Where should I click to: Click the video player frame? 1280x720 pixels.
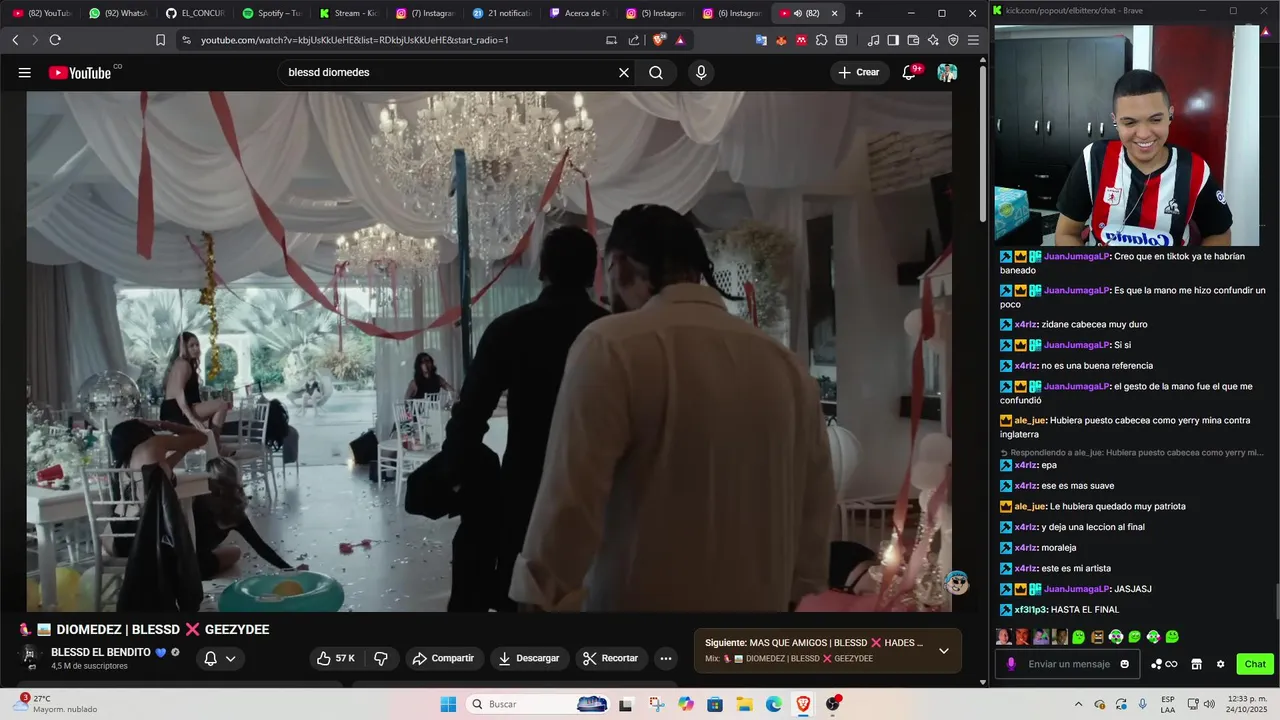489,351
